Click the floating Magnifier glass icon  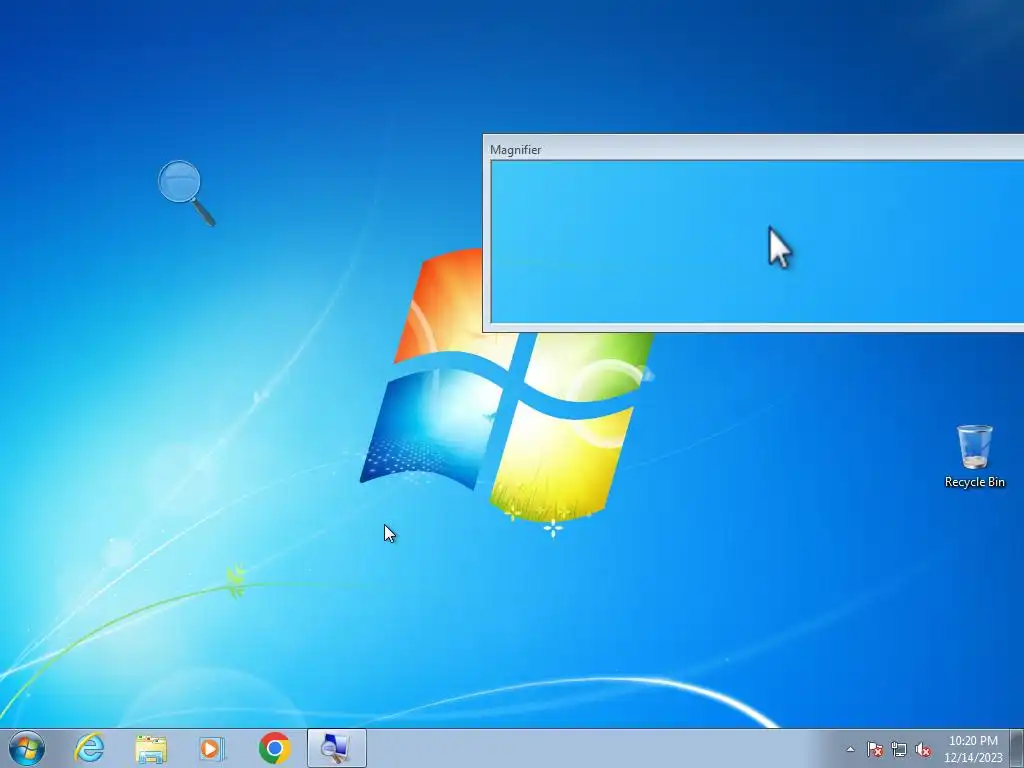pyautogui.click(x=185, y=192)
